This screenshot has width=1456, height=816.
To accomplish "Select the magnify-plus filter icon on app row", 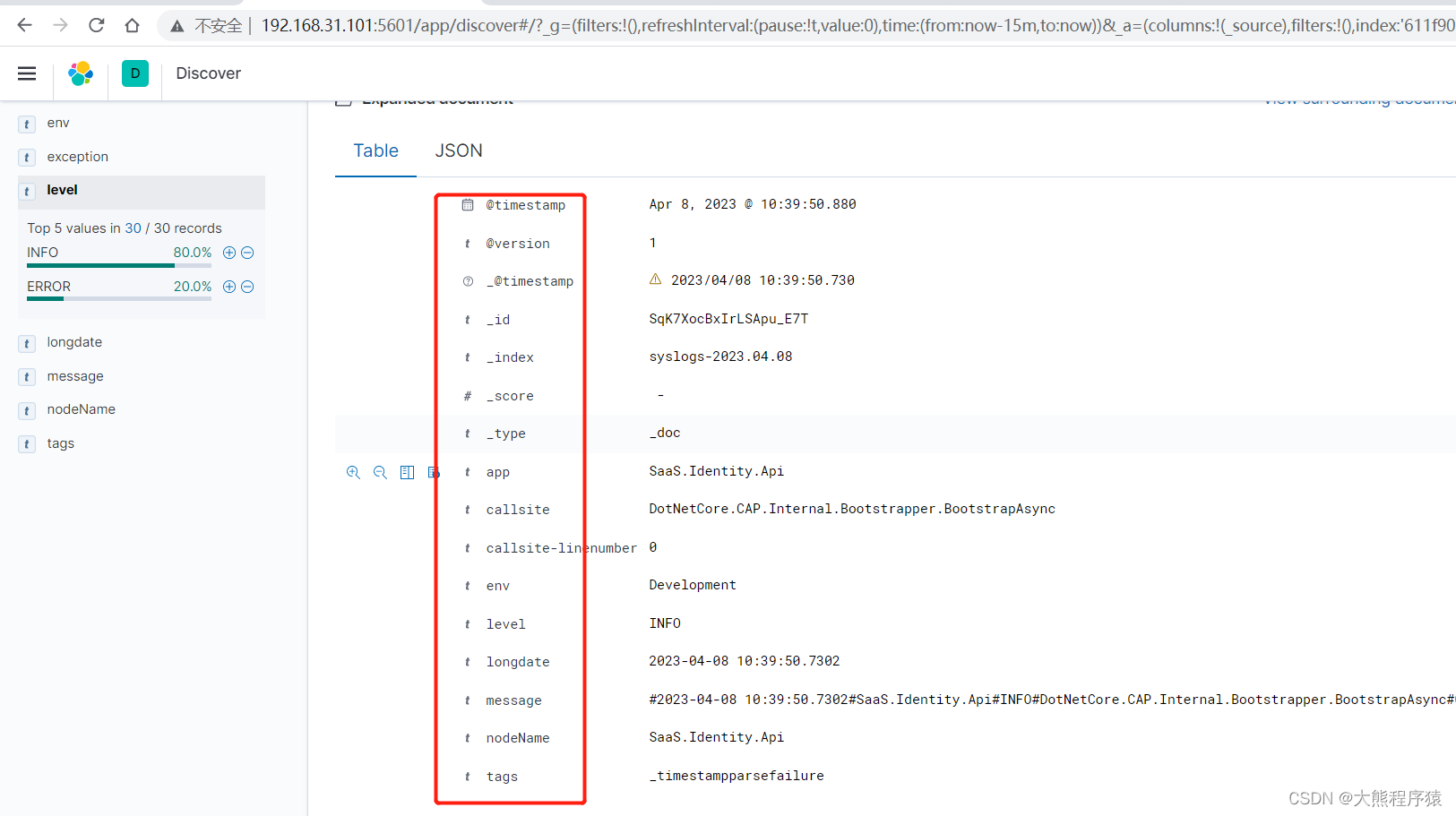I will [353, 472].
